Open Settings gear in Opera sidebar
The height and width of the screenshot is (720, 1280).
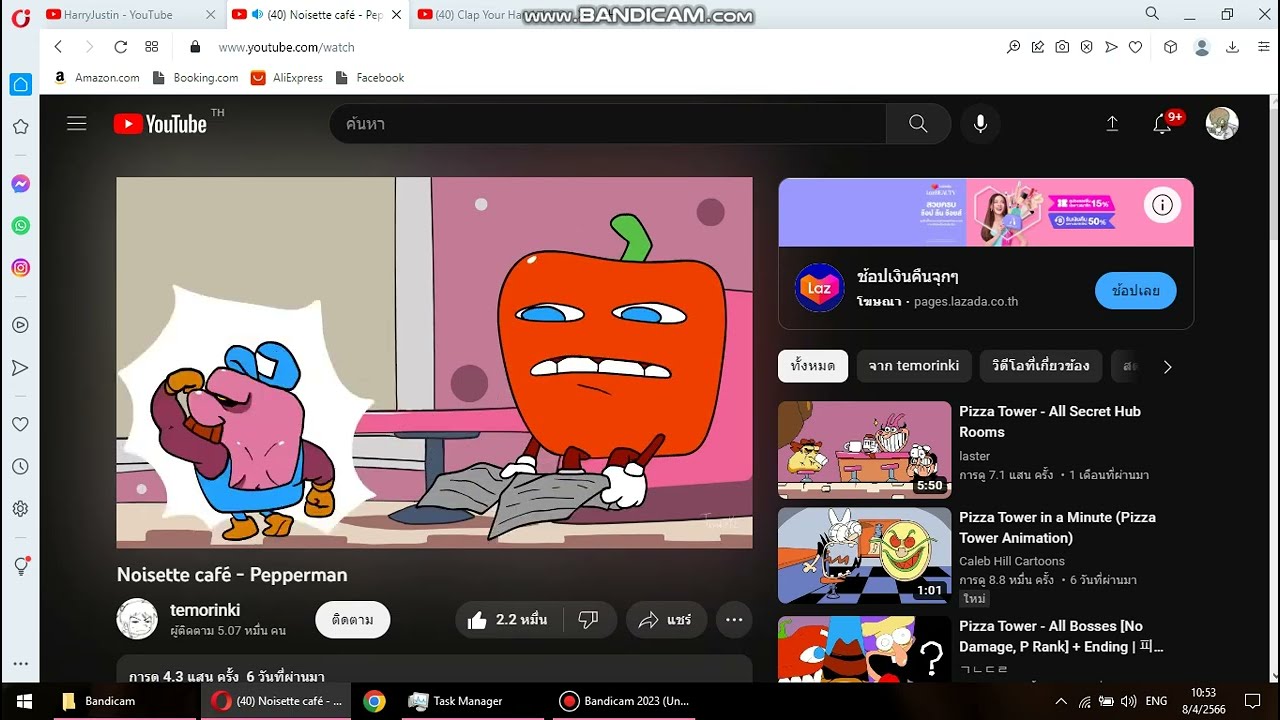coord(20,509)
